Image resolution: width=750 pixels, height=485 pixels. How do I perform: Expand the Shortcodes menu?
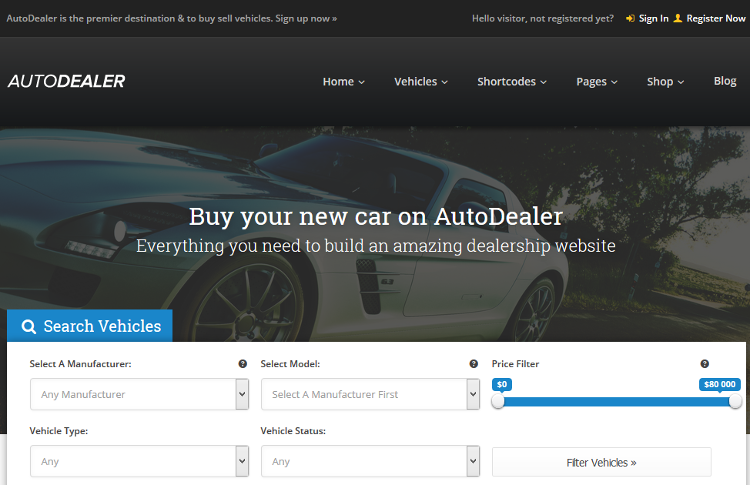pos(512,82)
